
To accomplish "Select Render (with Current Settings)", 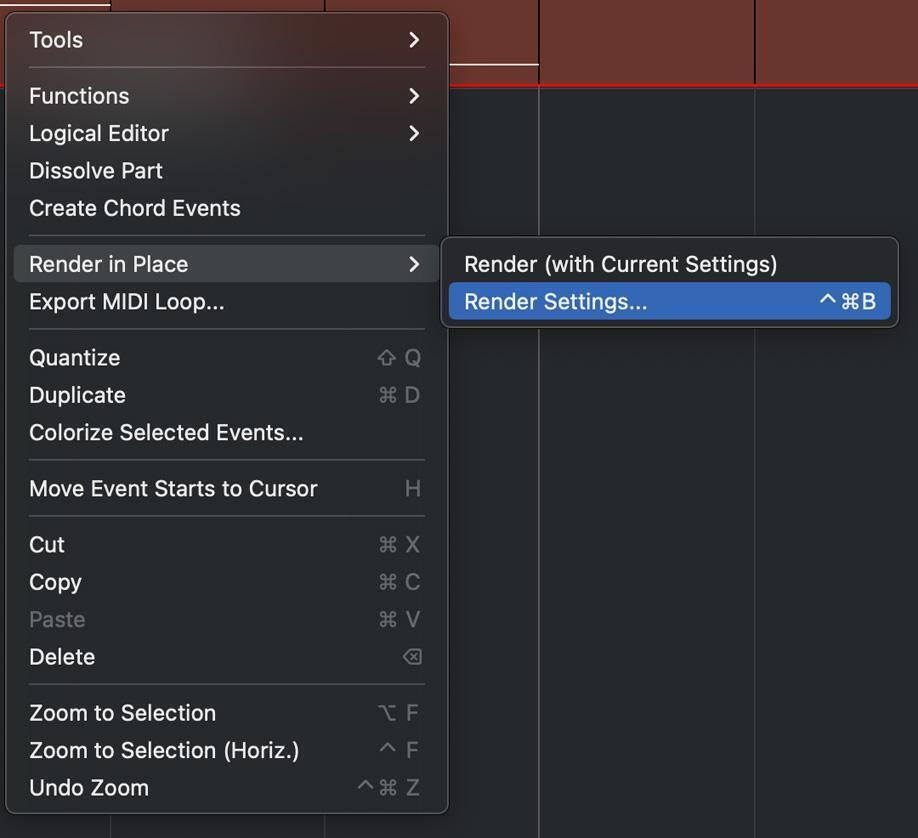I will (x=670, y=264).
